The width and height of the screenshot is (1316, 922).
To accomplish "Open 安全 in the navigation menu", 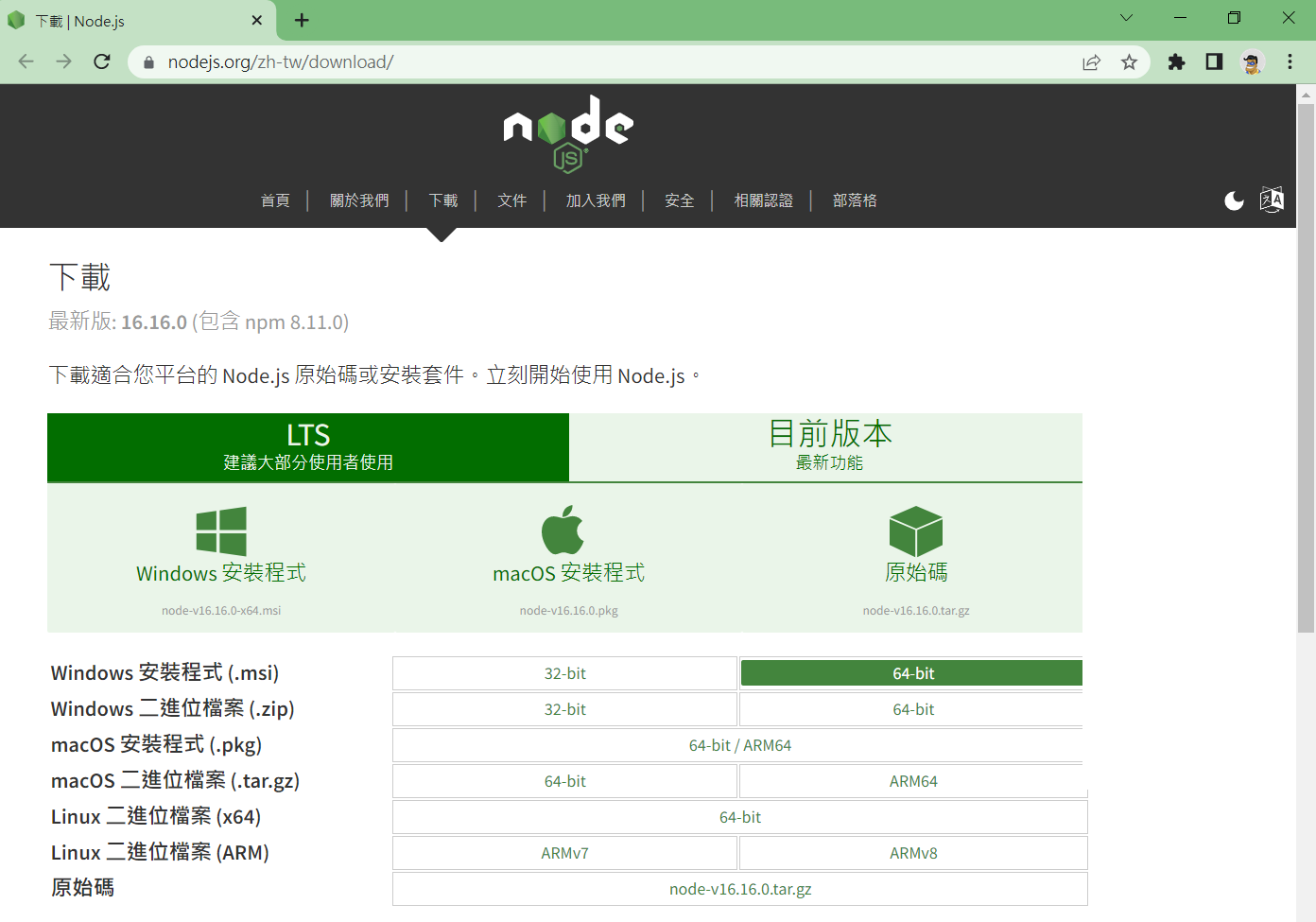I will point(679,200).
